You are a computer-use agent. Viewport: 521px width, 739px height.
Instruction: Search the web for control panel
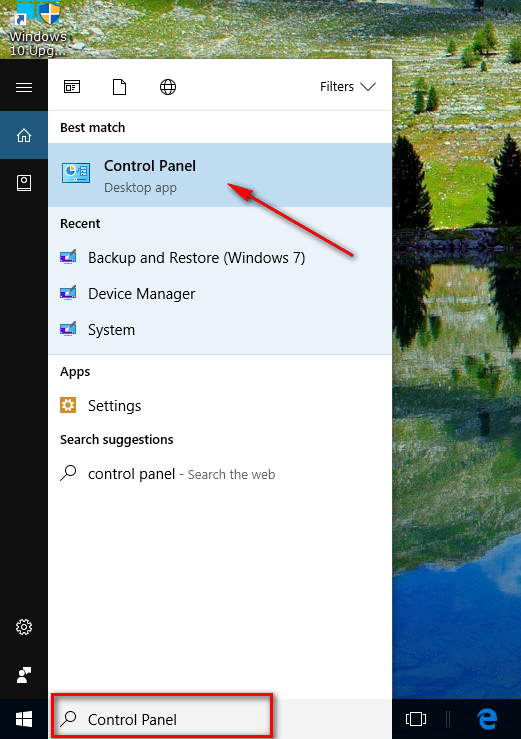pos(220,474)
